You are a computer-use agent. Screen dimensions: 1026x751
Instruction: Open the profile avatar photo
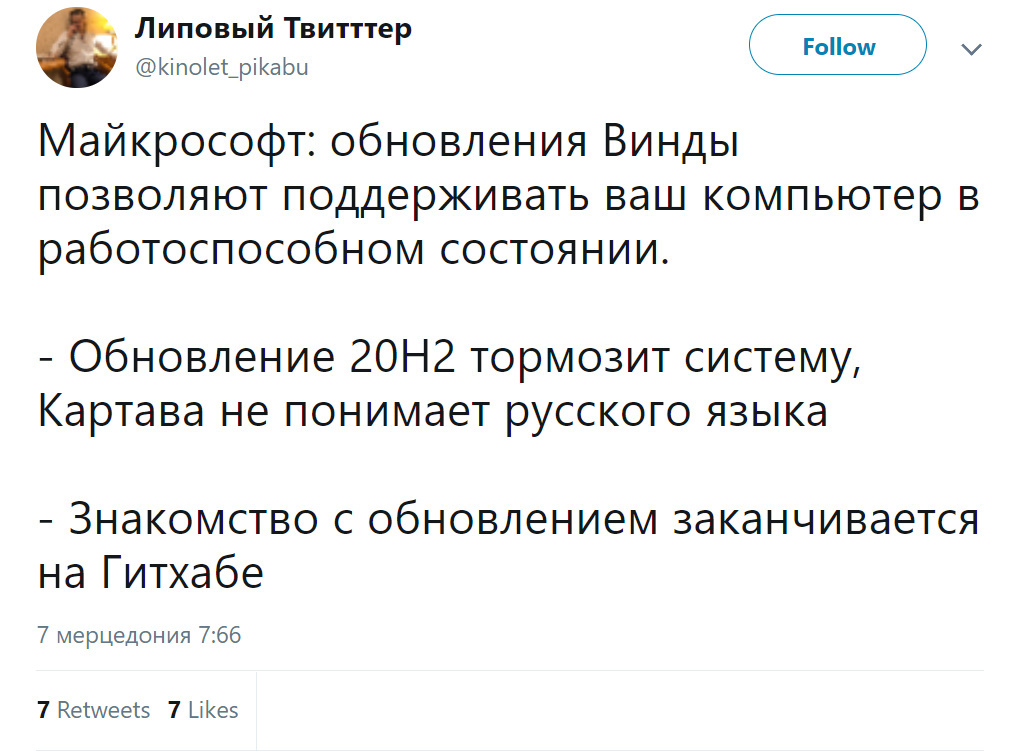77,47
